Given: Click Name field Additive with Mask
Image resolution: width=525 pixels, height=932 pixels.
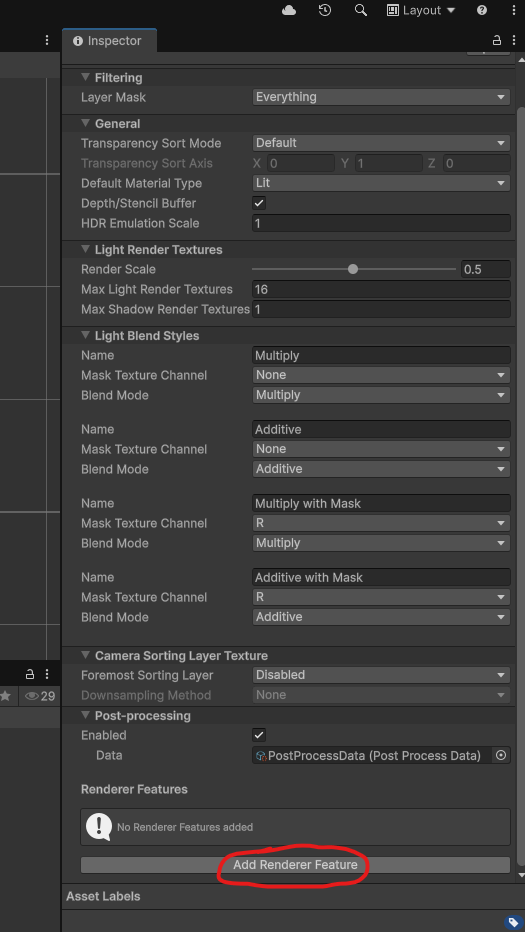Looking at the screenshot, I should pos(381,577).
